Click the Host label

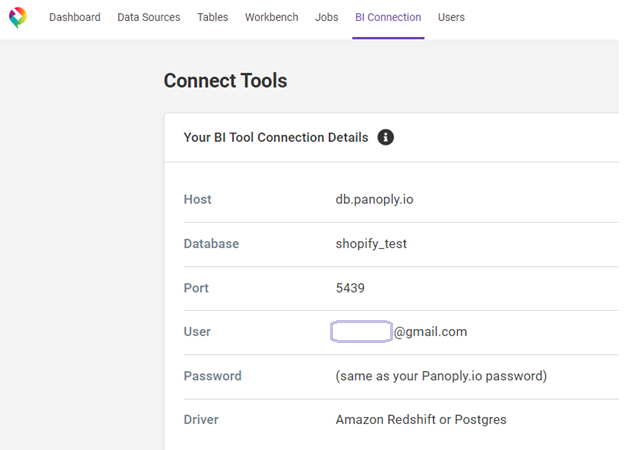tap(197, 199)
